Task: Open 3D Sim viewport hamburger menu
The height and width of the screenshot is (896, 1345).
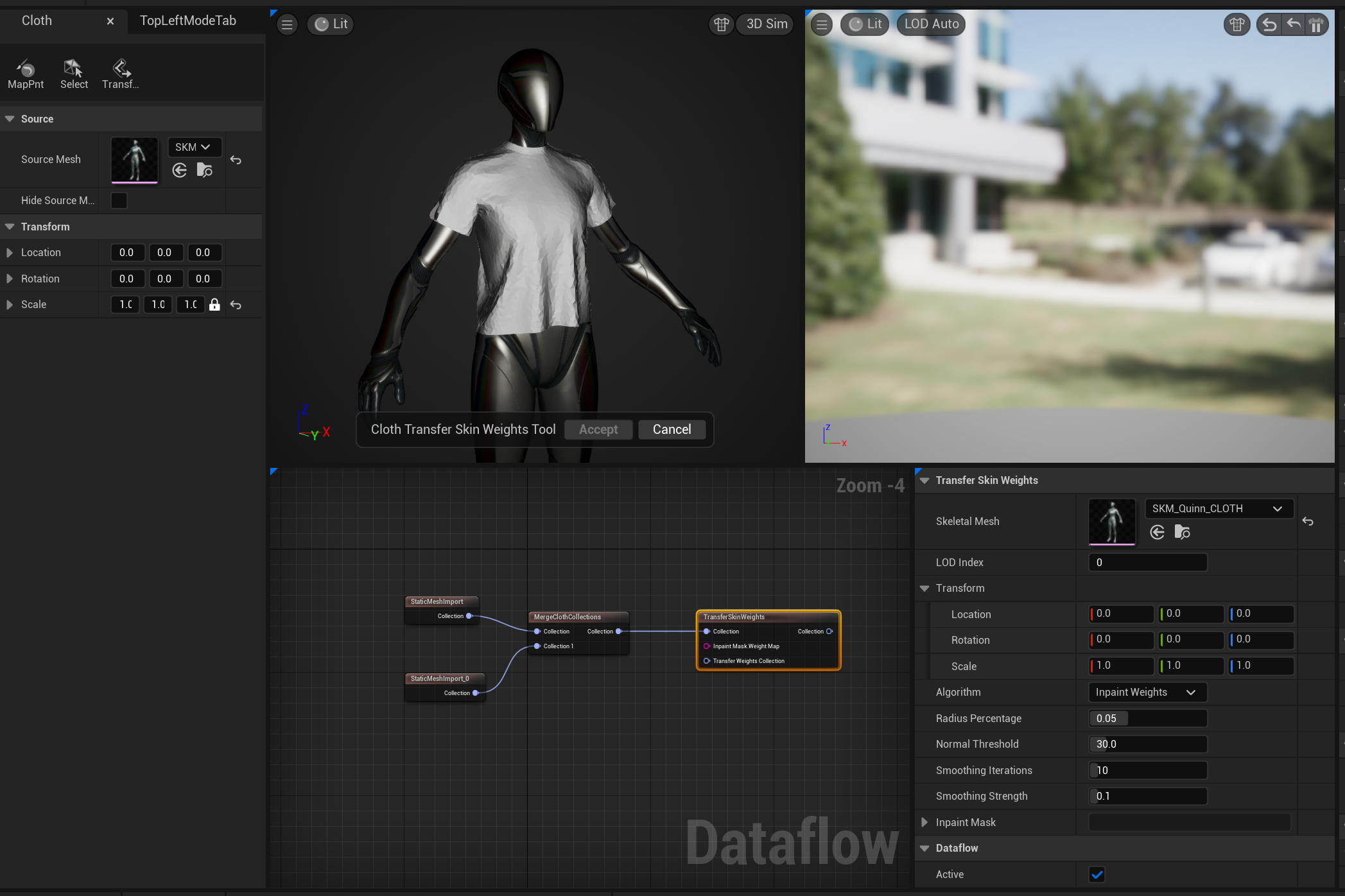Action: pyautogui.click(x=287, y=24)
